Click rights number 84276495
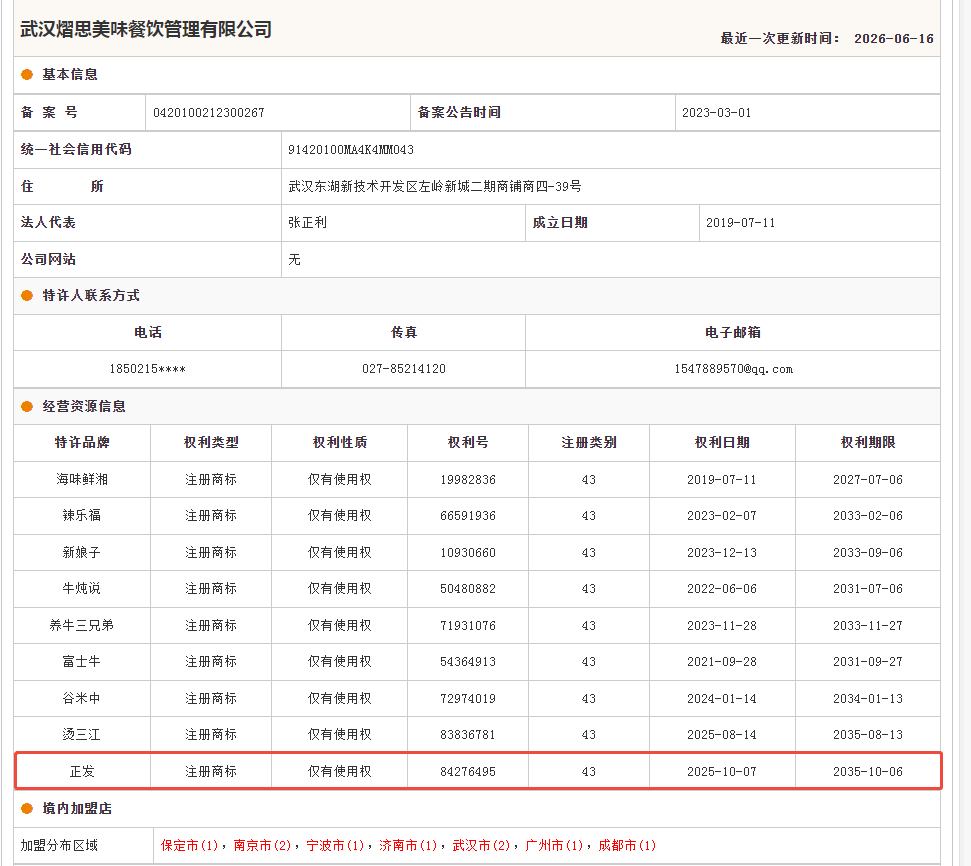The height and width of the screenshot is (866, 971). (468, 772)
